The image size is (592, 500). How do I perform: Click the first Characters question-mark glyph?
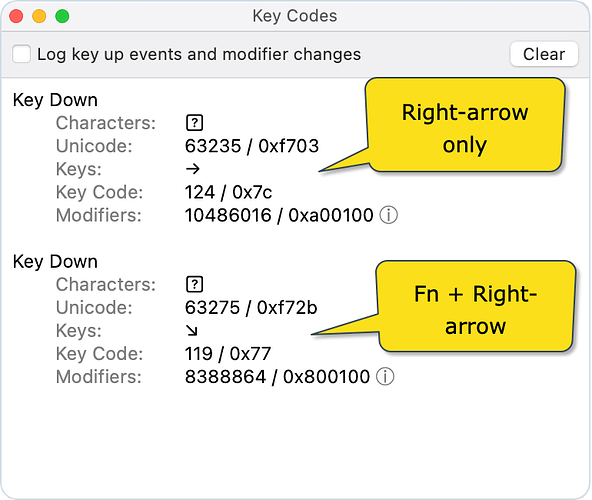[194, 123]
